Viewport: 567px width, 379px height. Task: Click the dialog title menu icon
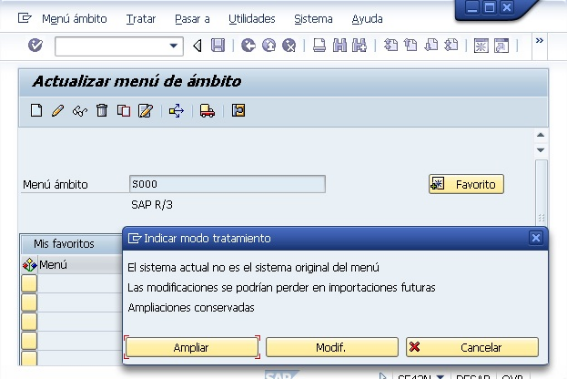(x=134, y=238)
